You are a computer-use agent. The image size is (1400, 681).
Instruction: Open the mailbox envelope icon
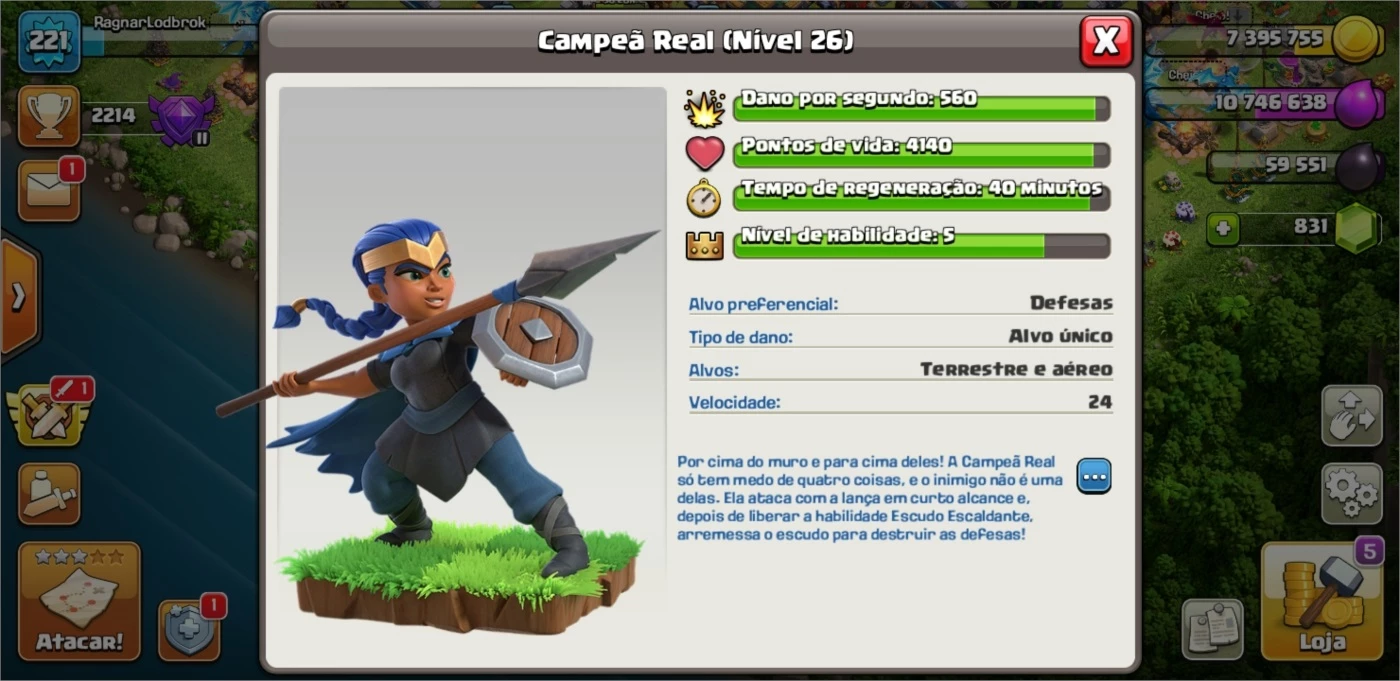(49, 190)
